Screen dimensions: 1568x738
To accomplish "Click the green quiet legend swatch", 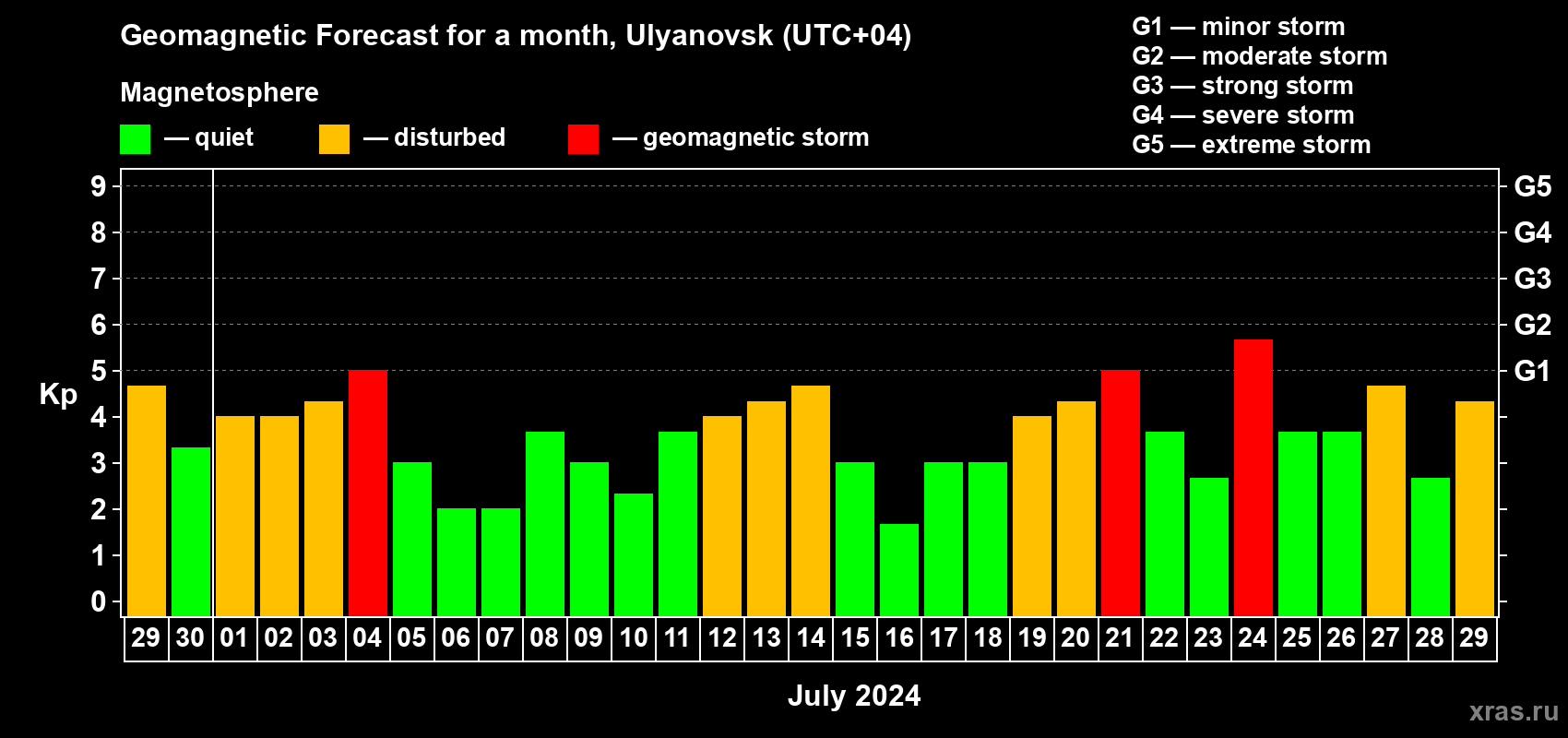I will point(135,139).
